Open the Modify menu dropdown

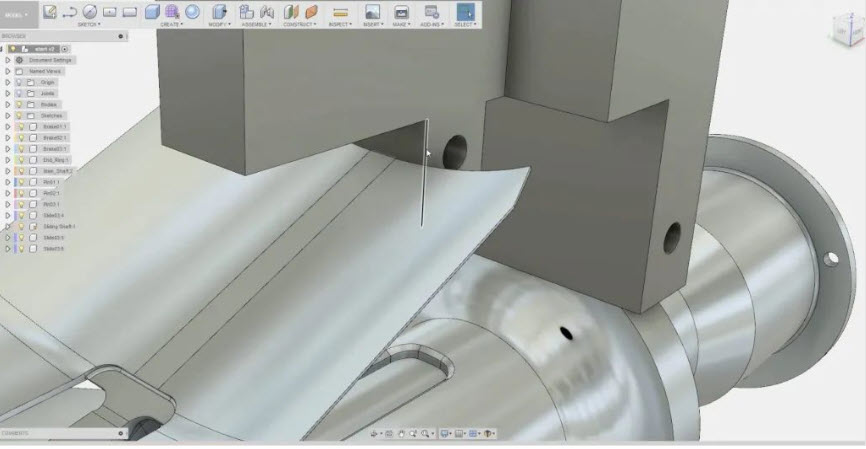(220, 24)
